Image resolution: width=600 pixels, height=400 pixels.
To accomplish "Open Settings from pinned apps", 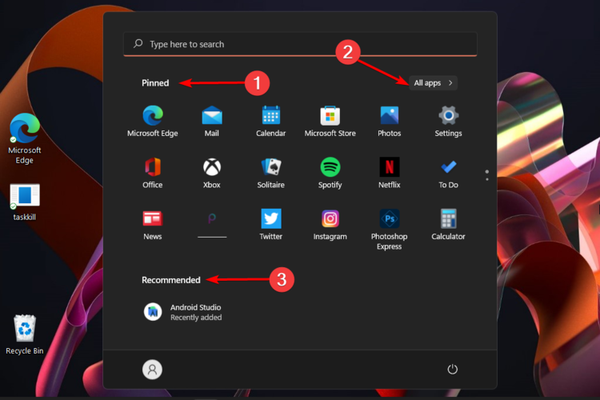I will [448, 121].
